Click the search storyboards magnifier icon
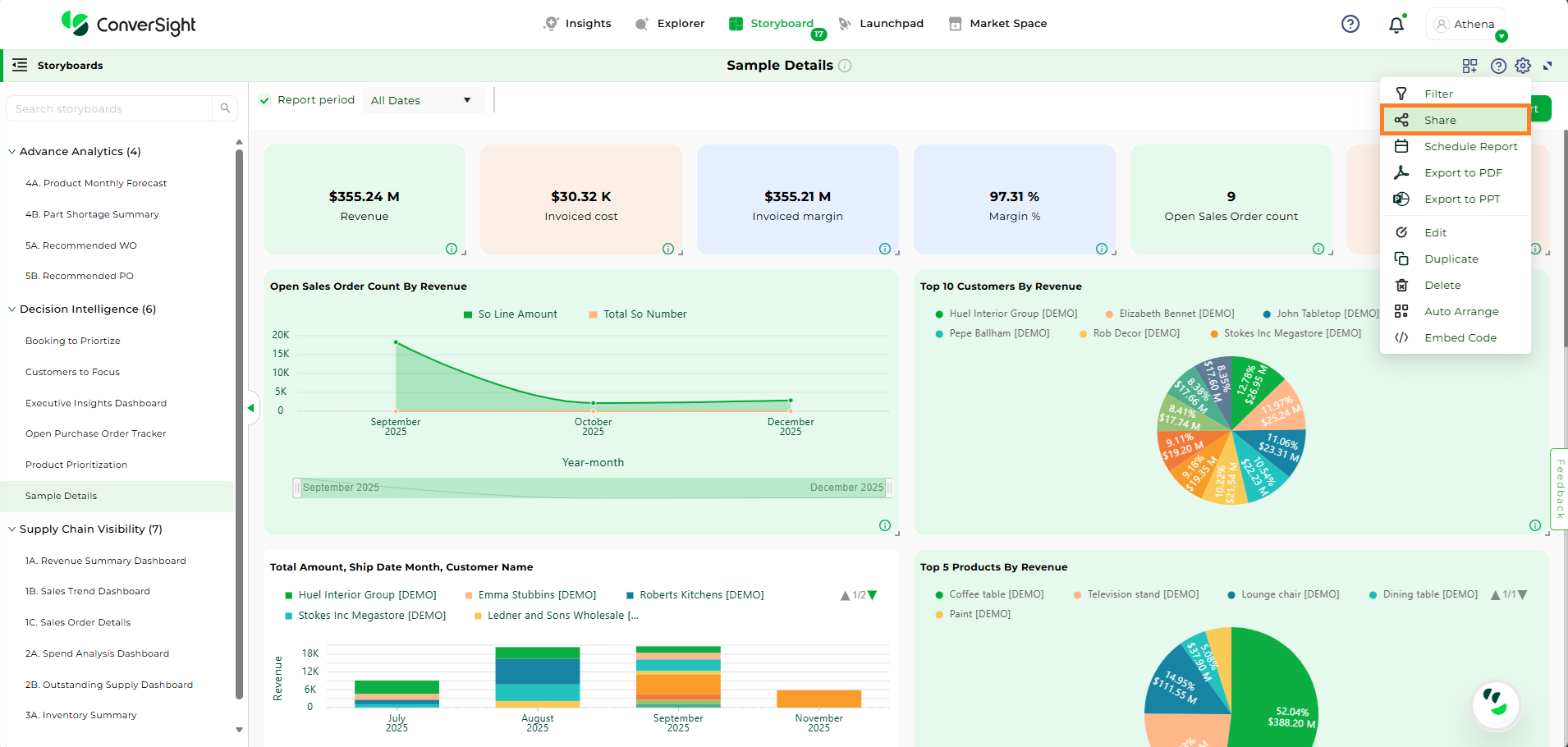Viewport: 1568px width, 747px height. [225, 108]
